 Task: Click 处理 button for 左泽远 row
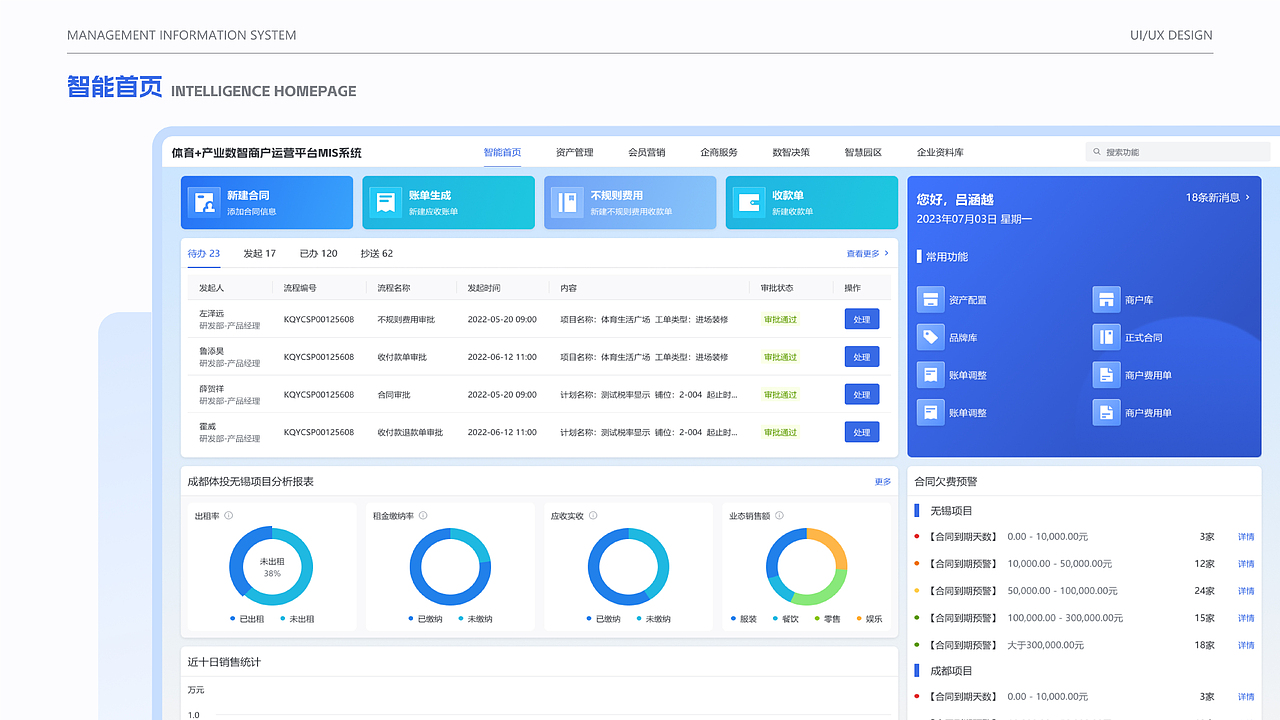coord(862,319)
